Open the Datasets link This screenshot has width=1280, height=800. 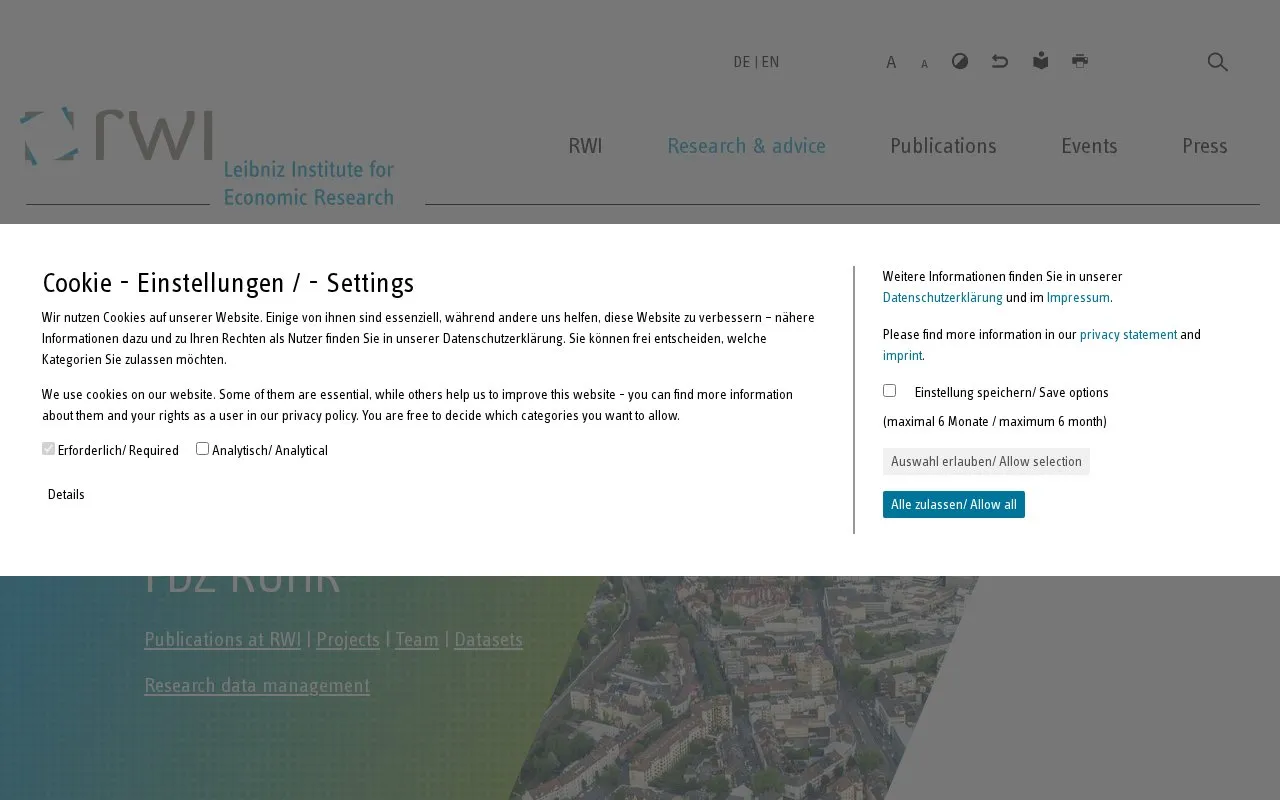488,640
